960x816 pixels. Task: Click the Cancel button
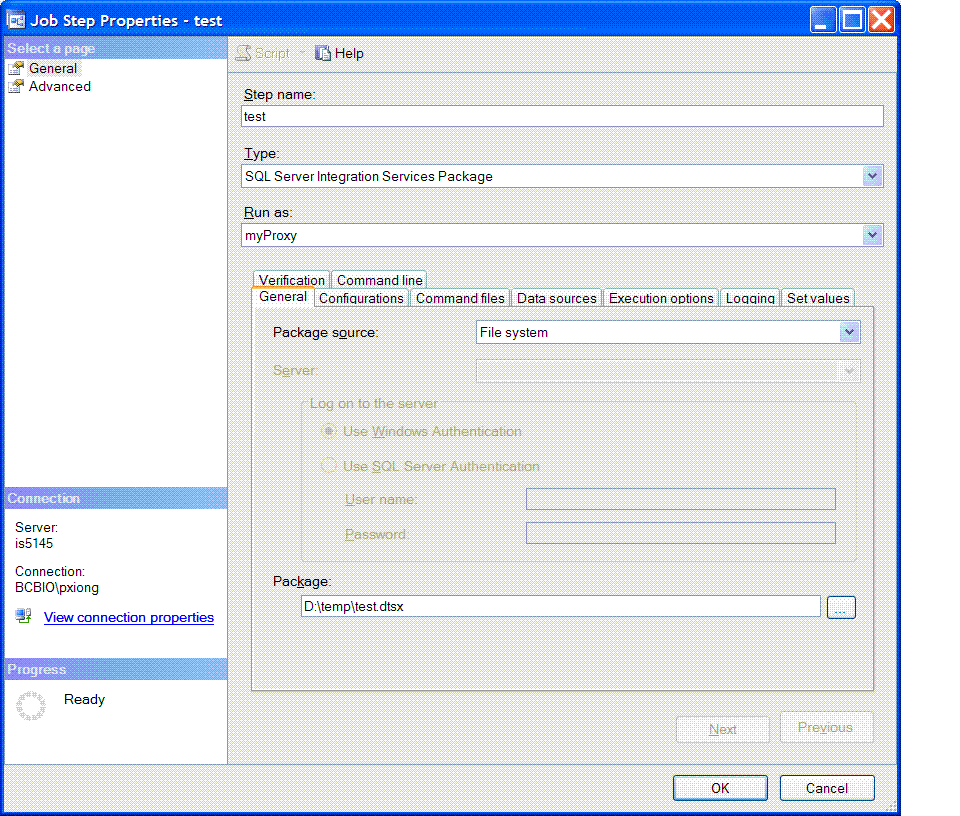pyautogui.click(x=827, y=788)
